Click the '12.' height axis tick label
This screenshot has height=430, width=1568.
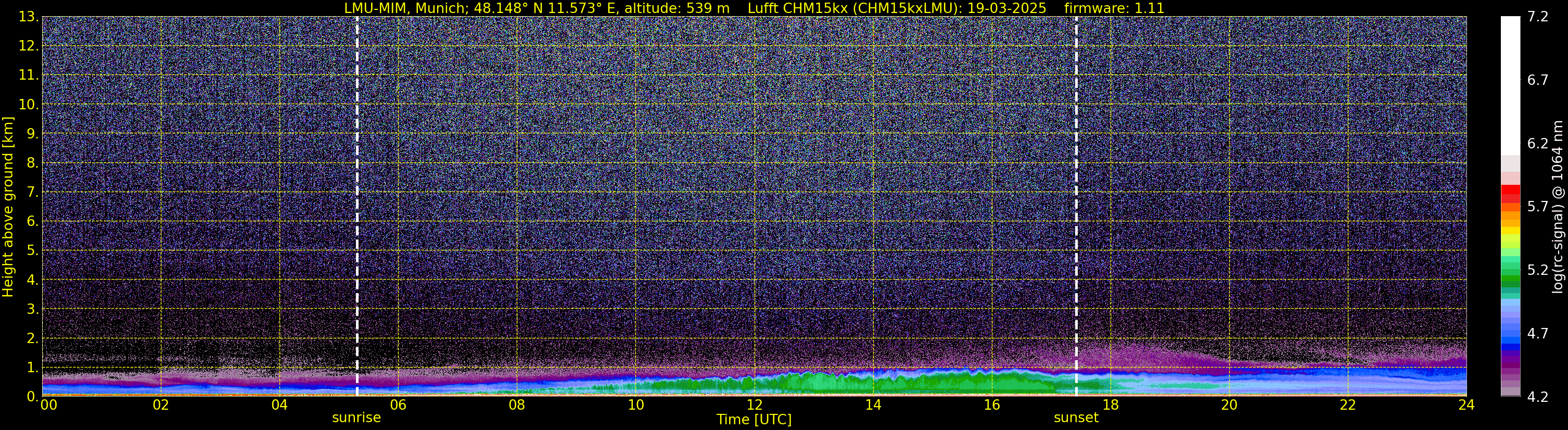[x=28, y=46]
